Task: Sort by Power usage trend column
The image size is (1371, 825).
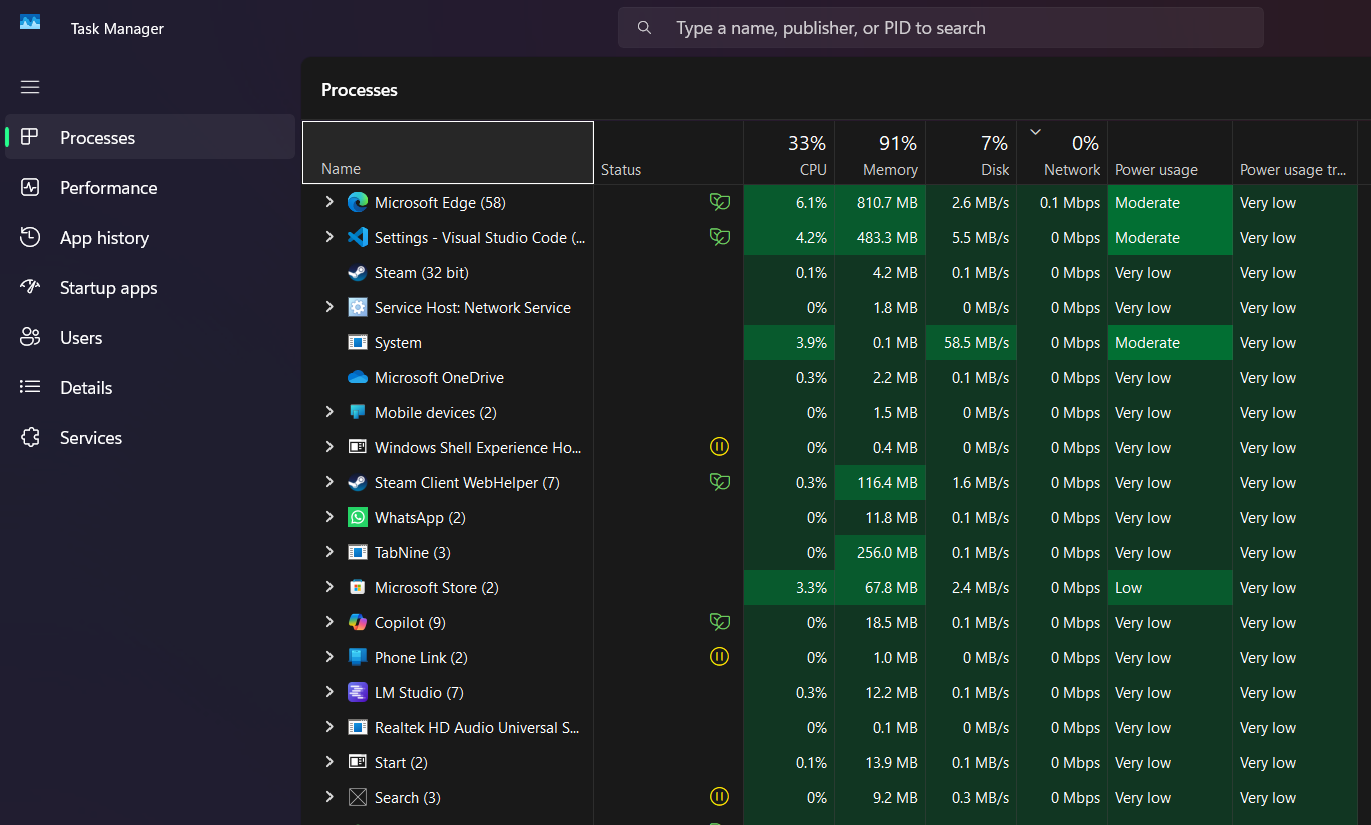Action: tap(1295, 153)
